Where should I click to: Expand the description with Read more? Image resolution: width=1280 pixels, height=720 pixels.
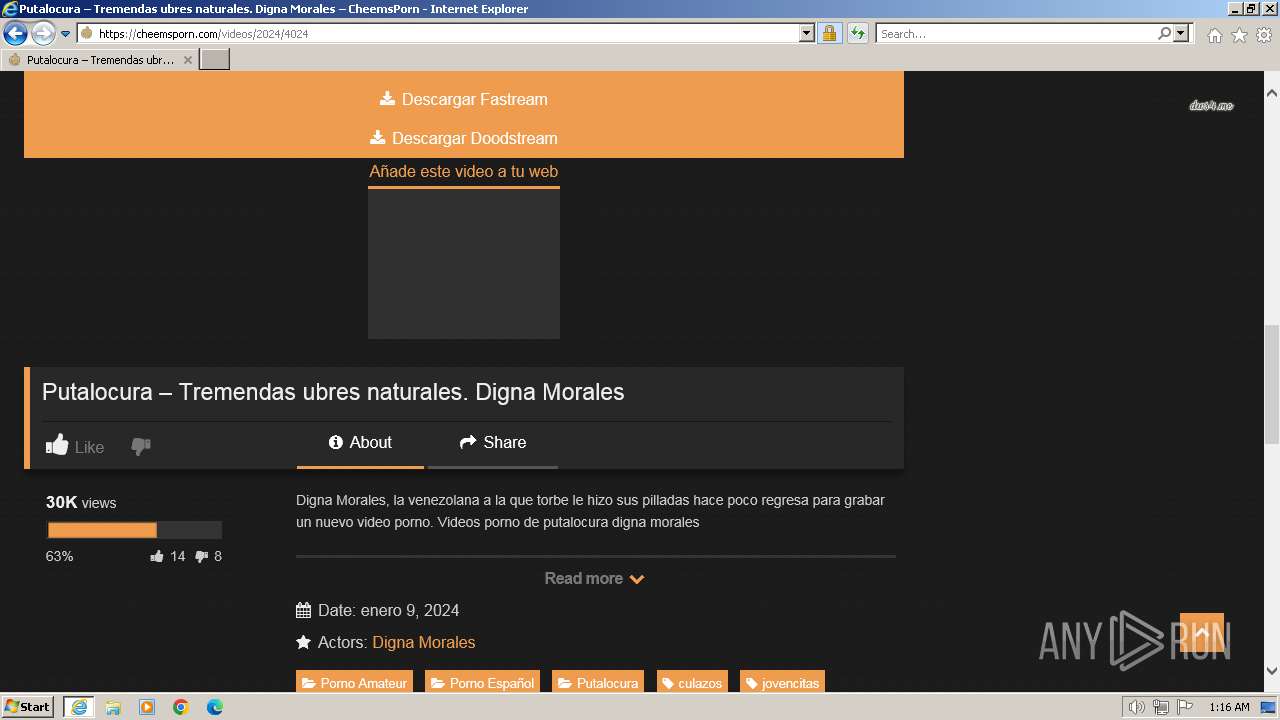coord(595,578)
